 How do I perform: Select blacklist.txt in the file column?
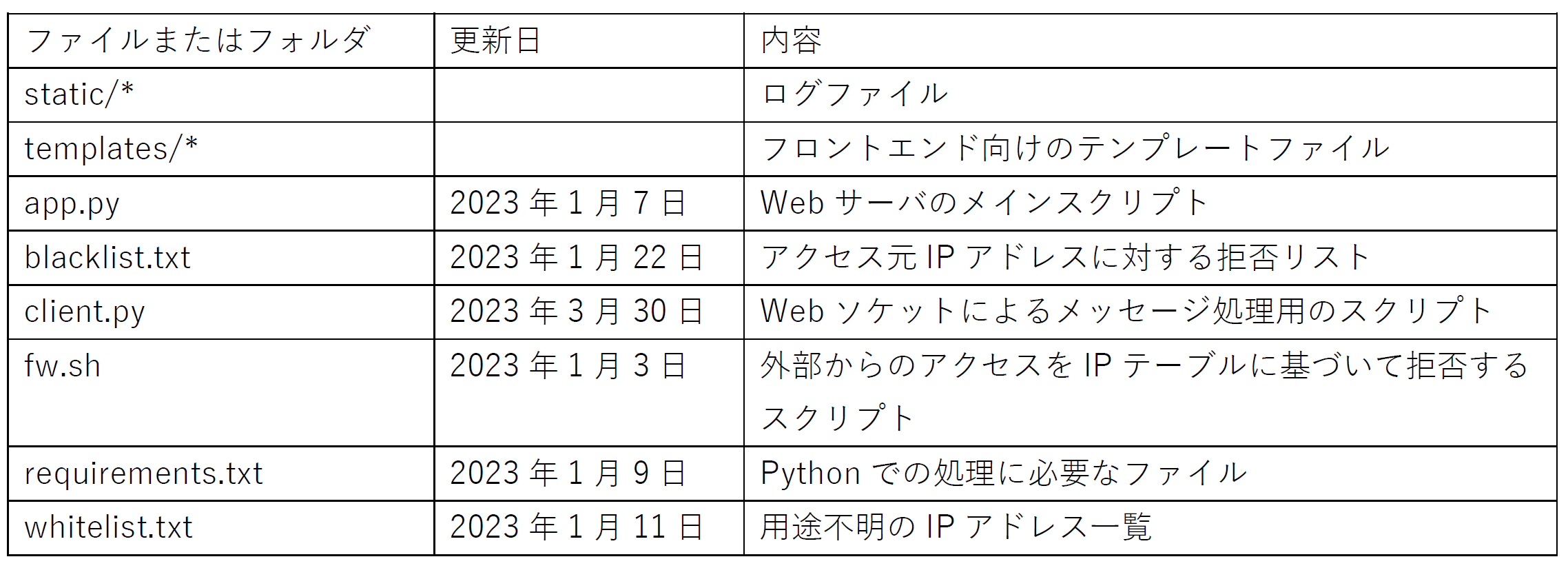(x=107, y=258)
